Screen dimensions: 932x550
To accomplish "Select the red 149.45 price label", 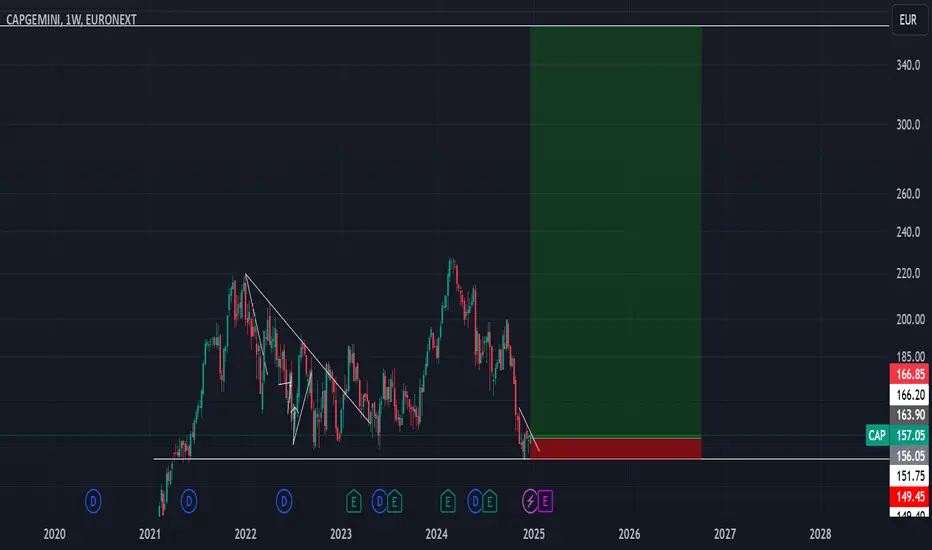I will point(909,496).
